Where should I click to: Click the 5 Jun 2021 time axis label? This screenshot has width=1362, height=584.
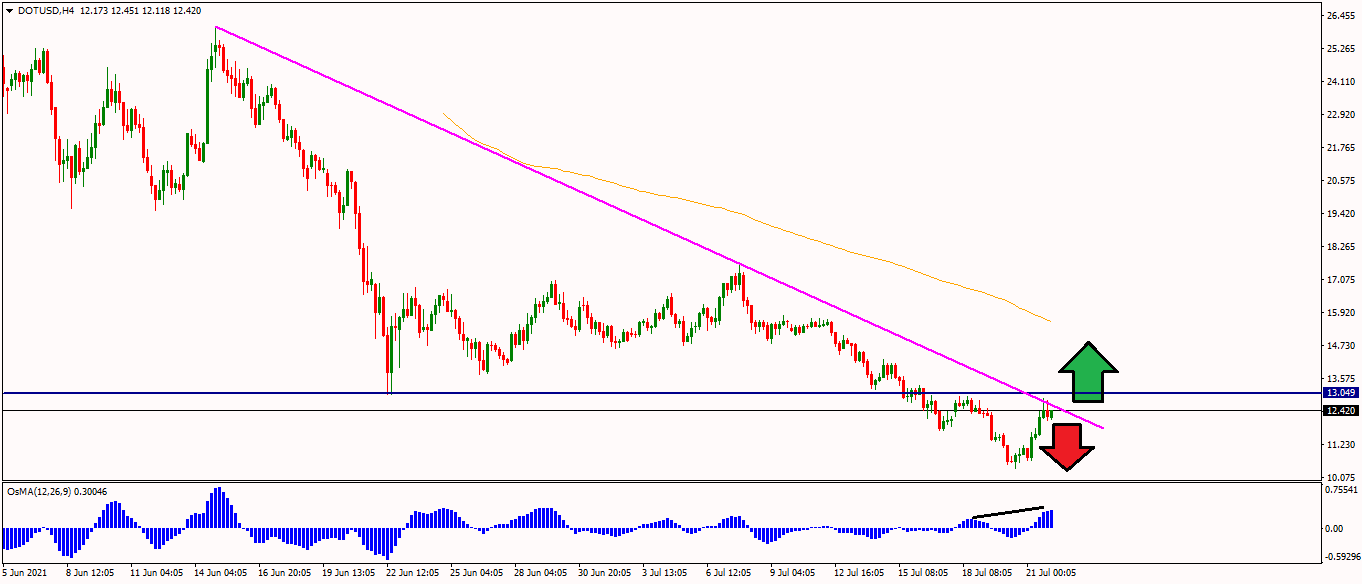tap(24, 574)
